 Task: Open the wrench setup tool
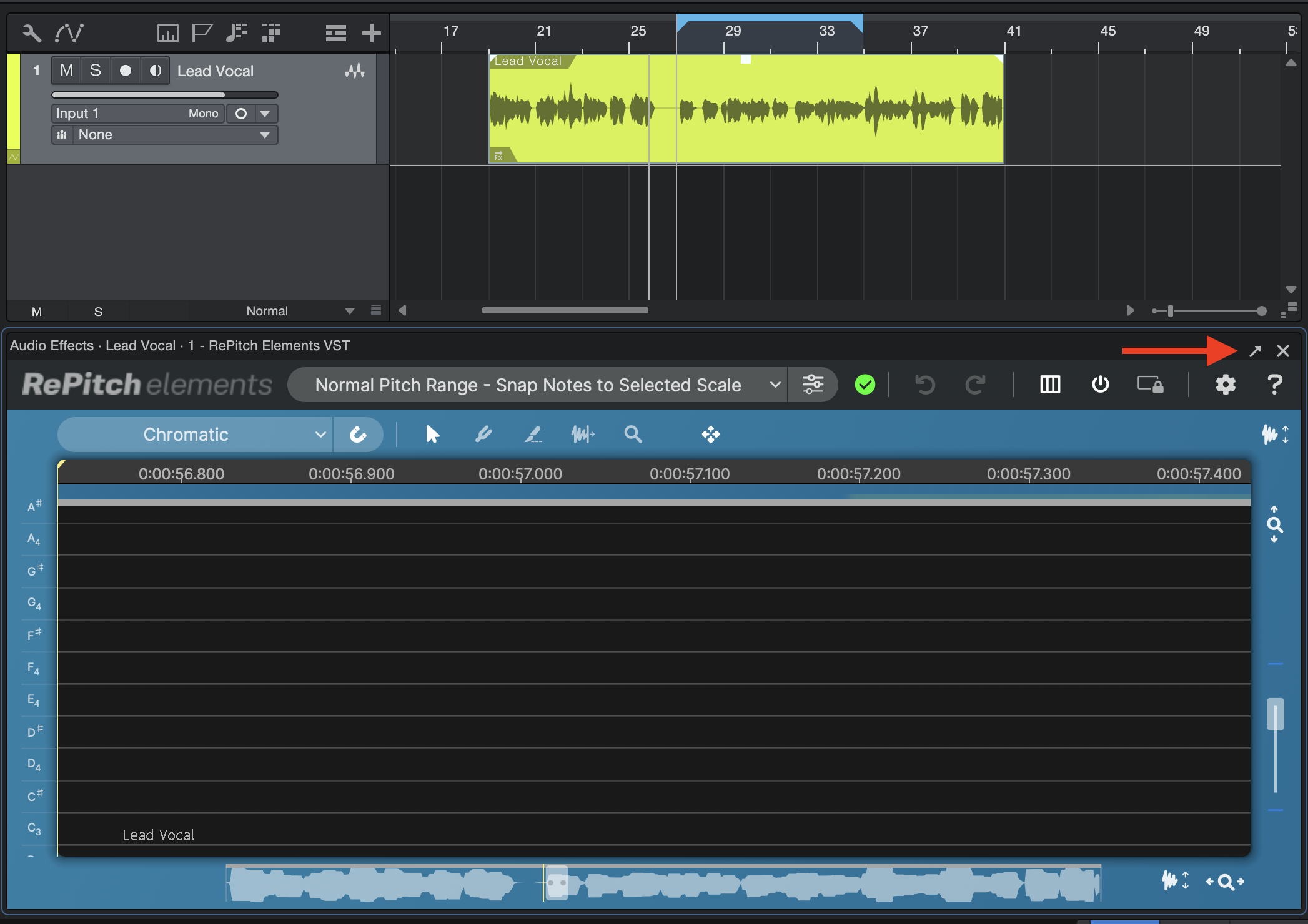31,33
